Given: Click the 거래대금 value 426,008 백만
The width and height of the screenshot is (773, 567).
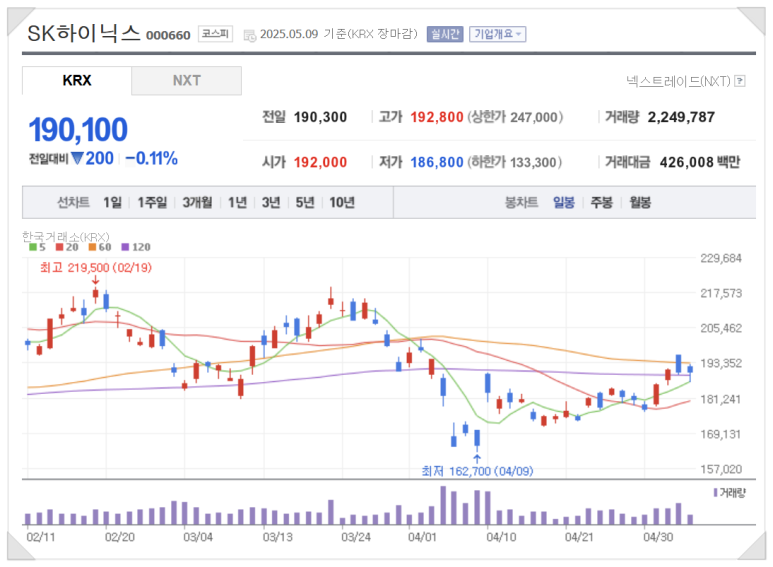Looking at the screenshot, I should tap(700, 162).
